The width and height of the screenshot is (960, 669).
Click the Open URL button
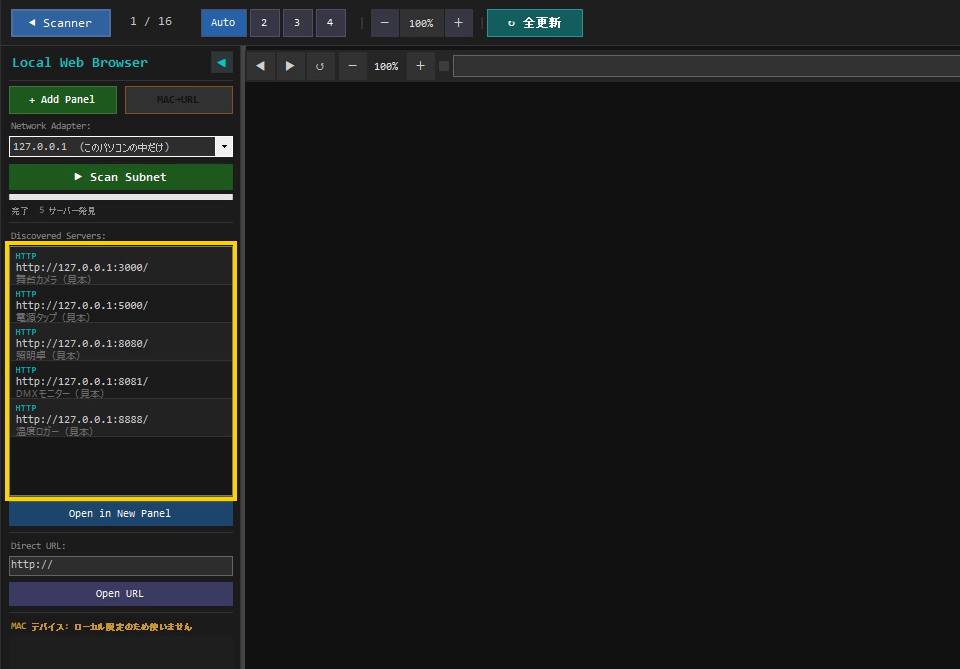click(121, 594)
